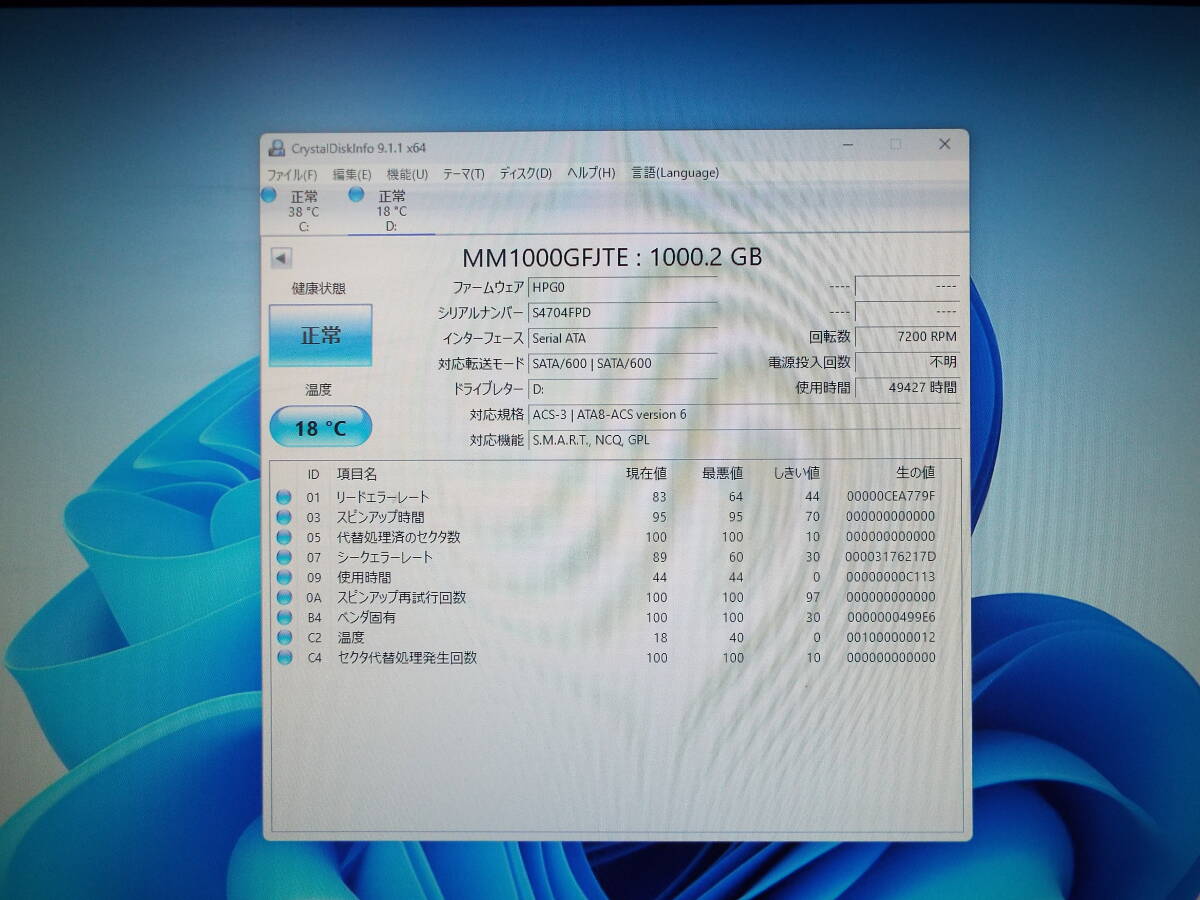The height and width of the screenshot is (900, 1200).
Task: Click the 健康状態 label
Action: click(x=319, y=288)
